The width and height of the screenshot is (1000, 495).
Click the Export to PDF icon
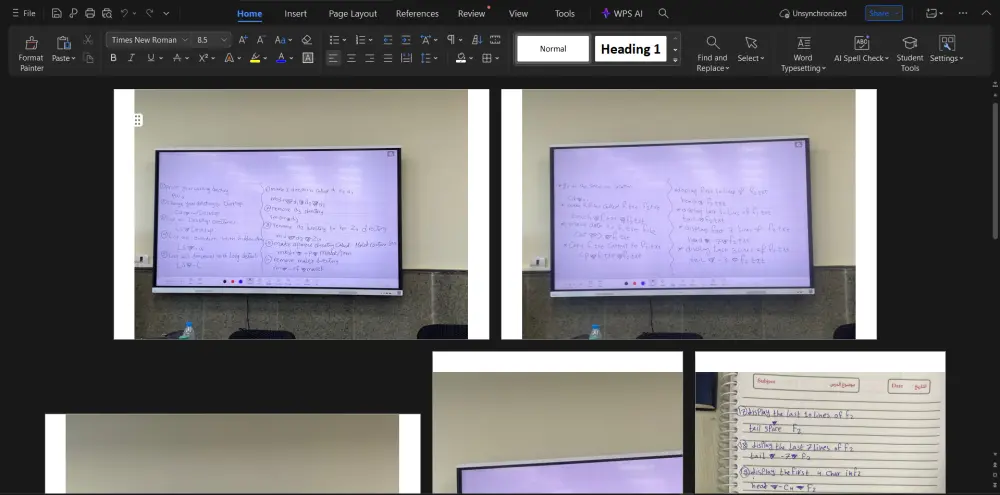tap(73, 13)
